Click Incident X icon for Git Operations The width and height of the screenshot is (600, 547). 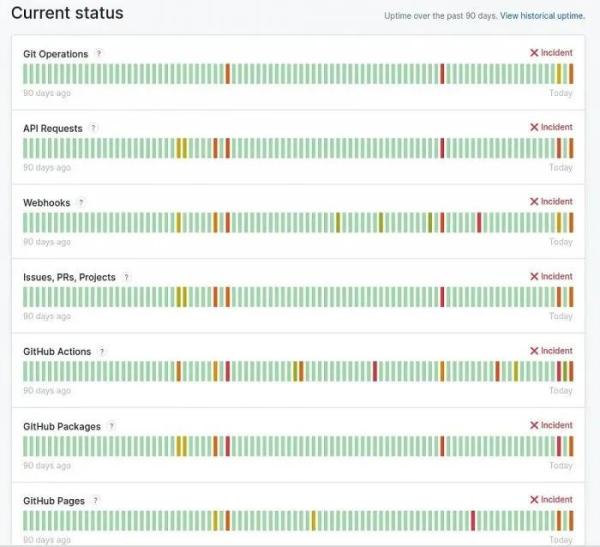[533, 53]
